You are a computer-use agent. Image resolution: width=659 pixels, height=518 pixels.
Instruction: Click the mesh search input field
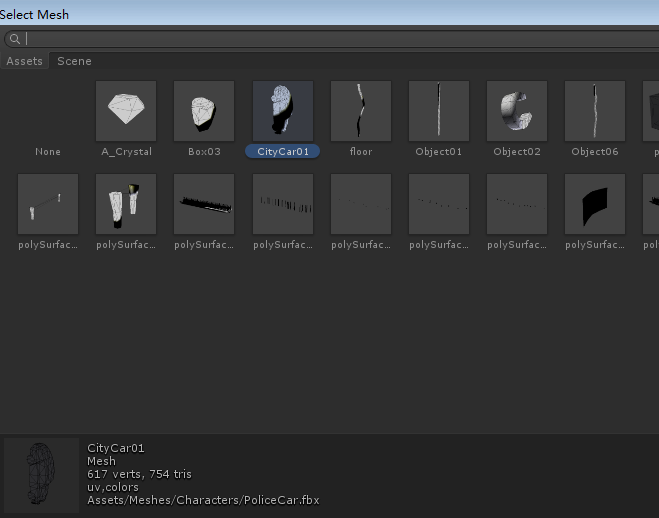[x=332, y=39]
